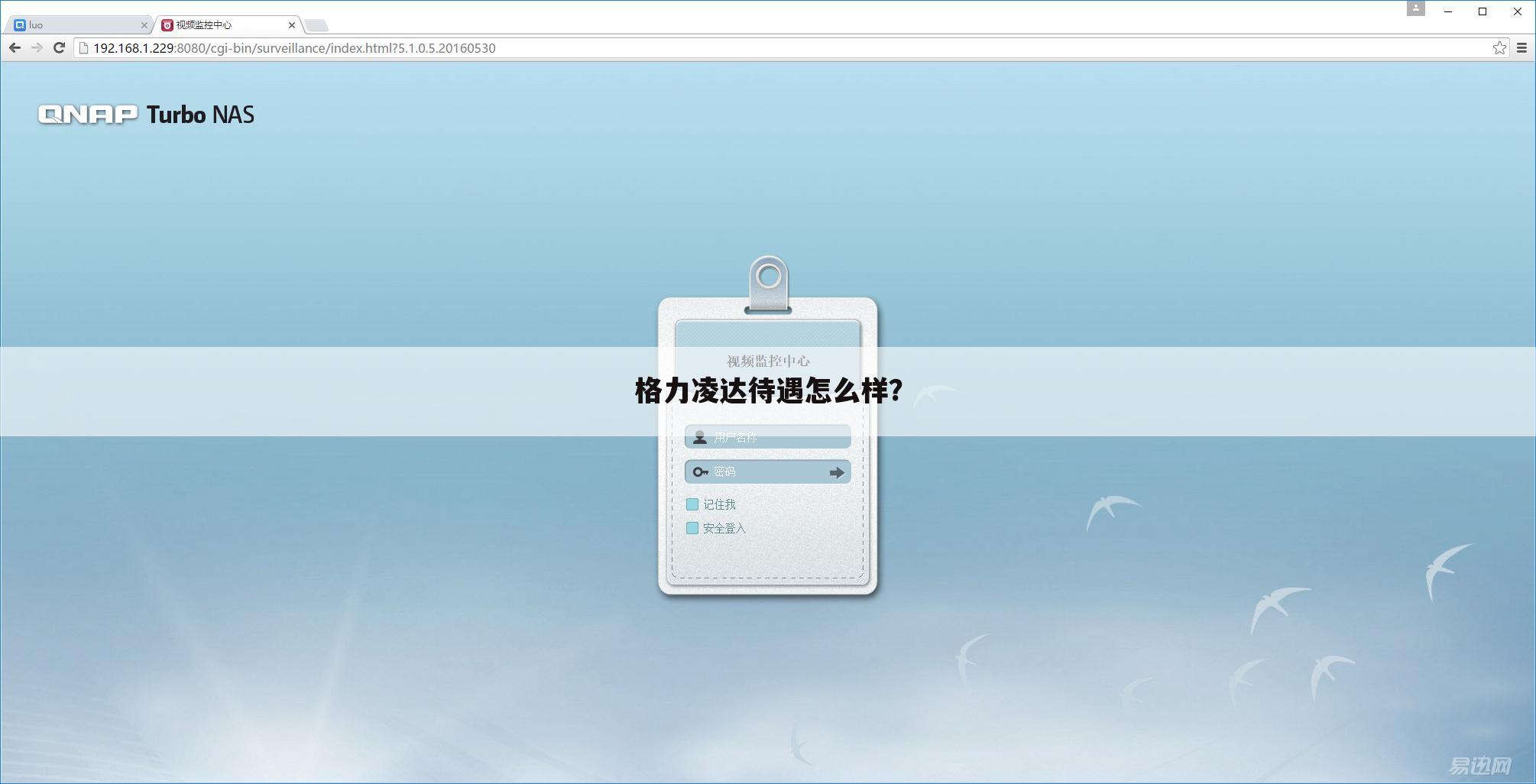This screenshot has width=1536, height=784.
Task: Click the browser back arrow
Action: tap(15, 48)
